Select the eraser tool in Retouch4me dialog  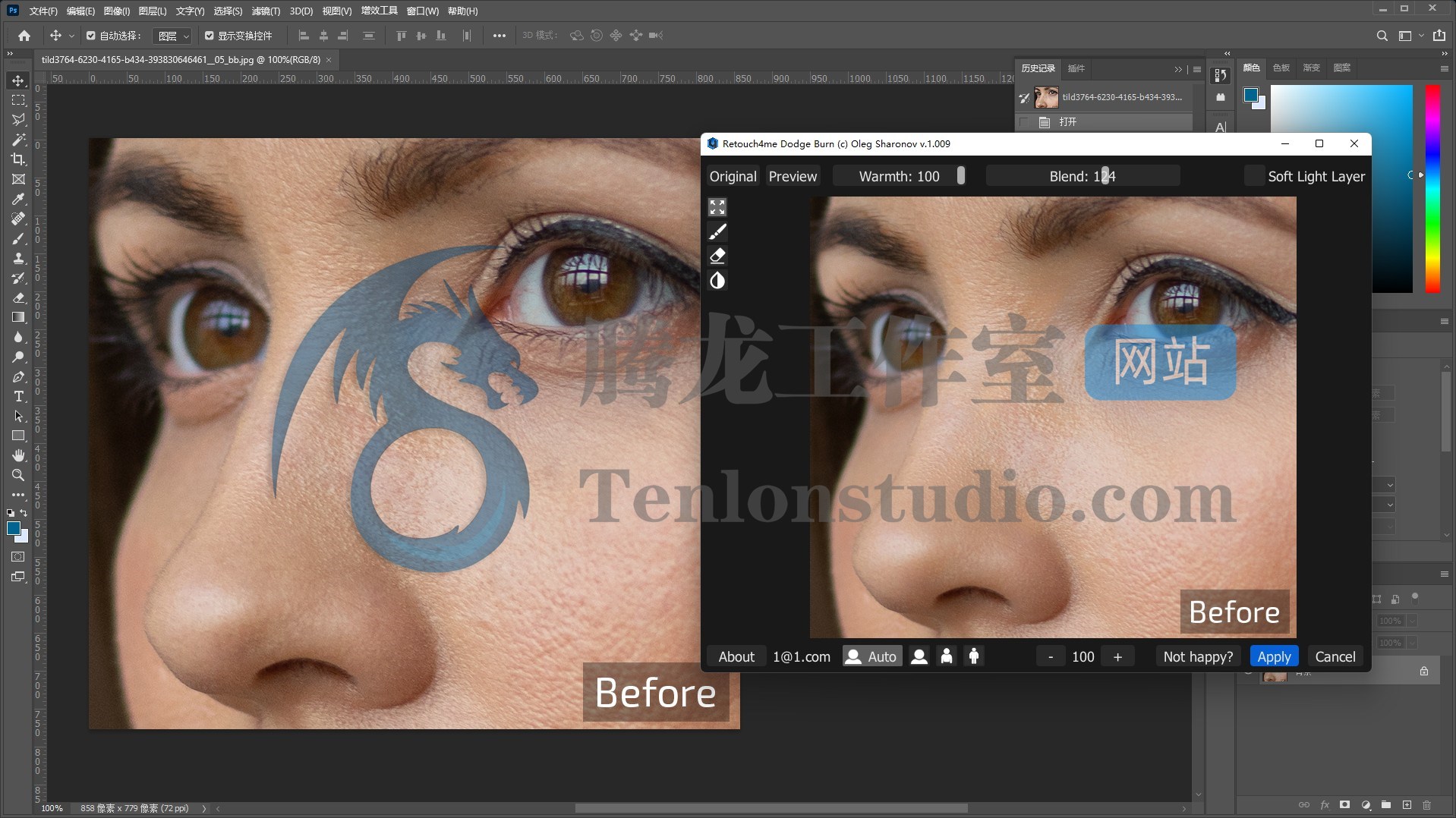coord(717,256)
